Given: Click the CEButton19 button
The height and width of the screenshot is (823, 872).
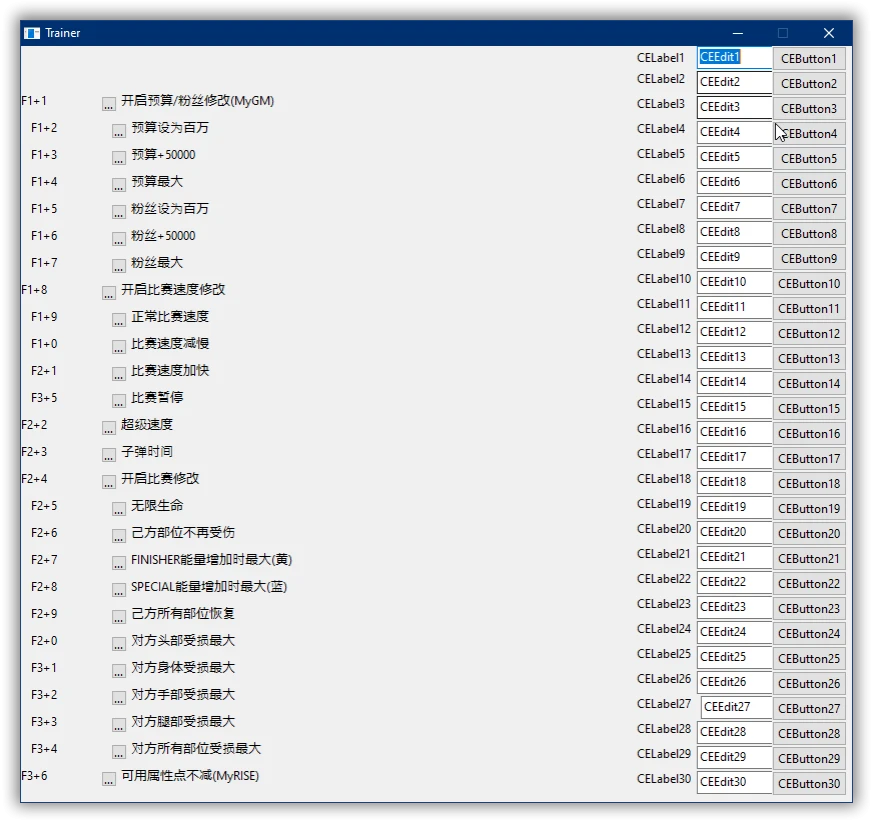Looking at the screenshot, I should tap(809, 509).
